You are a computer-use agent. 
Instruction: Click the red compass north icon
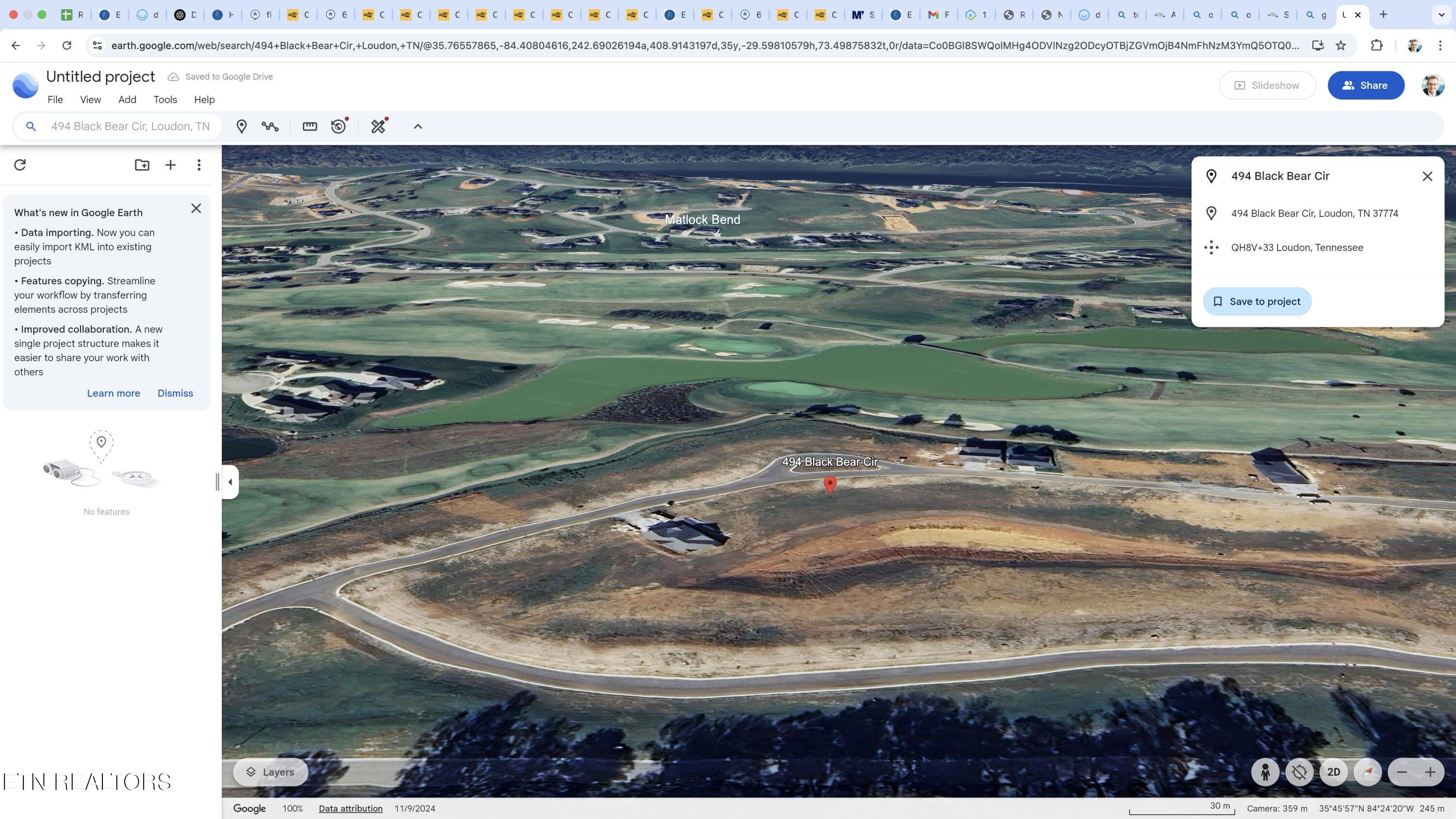coord(1368,772)
